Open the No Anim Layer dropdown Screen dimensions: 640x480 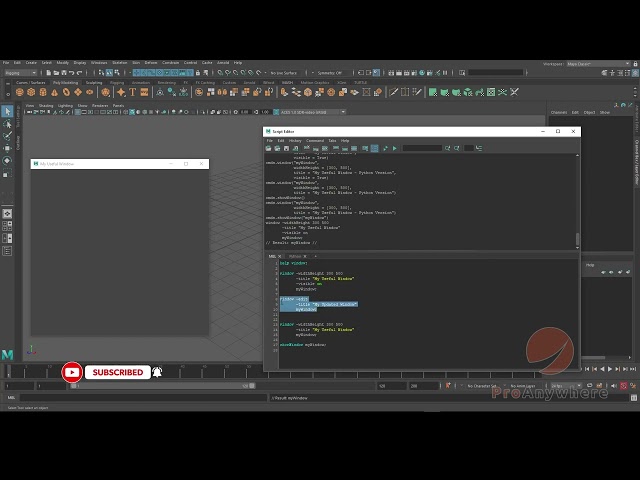523,386
